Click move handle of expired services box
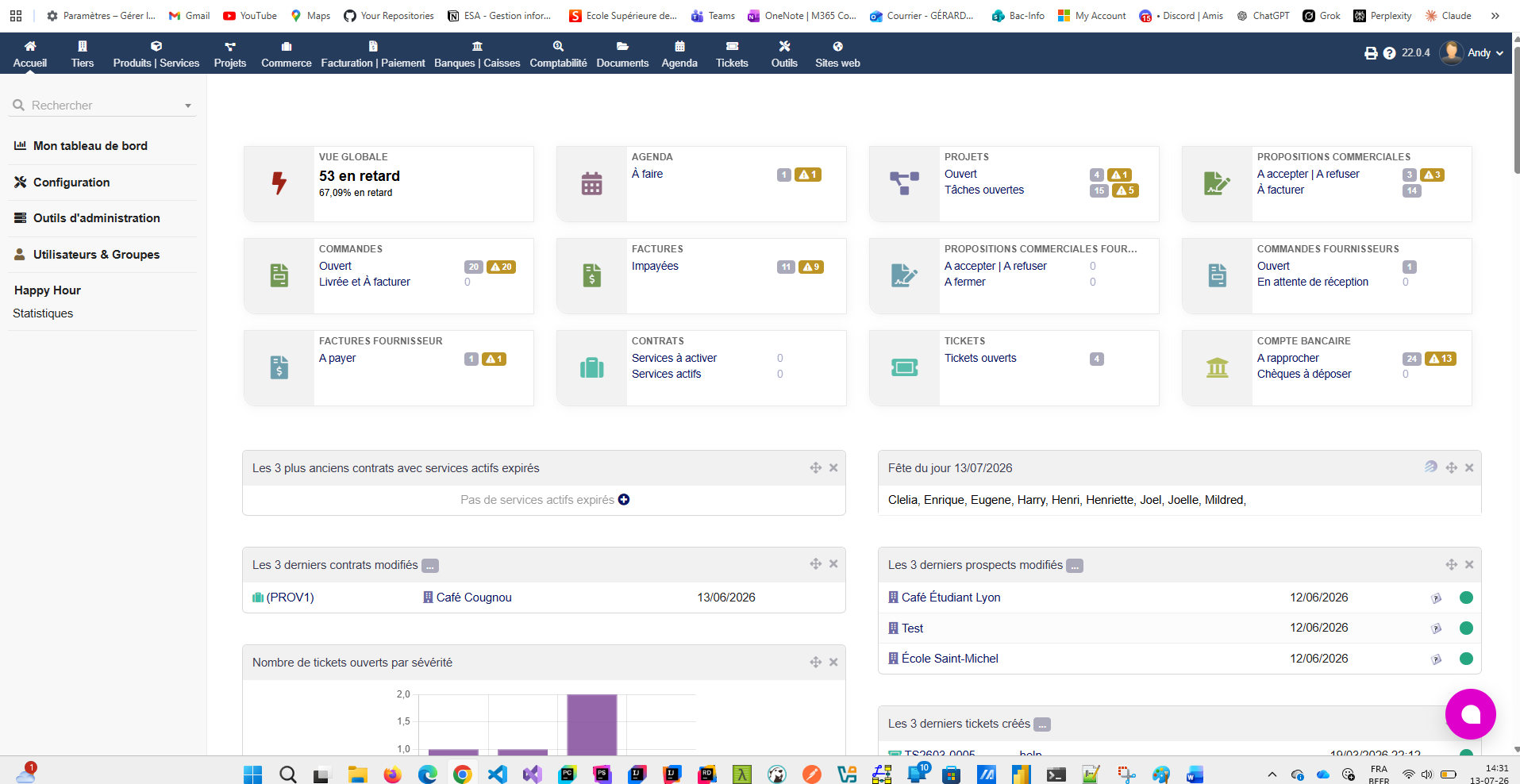 (x=815, y=468)
